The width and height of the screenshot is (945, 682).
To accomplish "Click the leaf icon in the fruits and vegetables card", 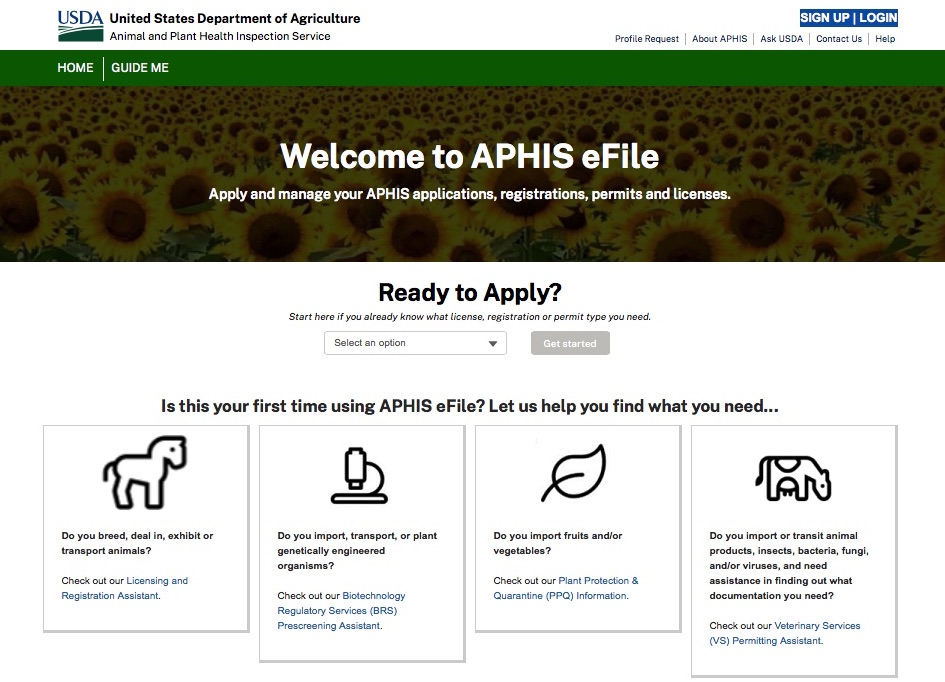I will (x=574, y=473).
